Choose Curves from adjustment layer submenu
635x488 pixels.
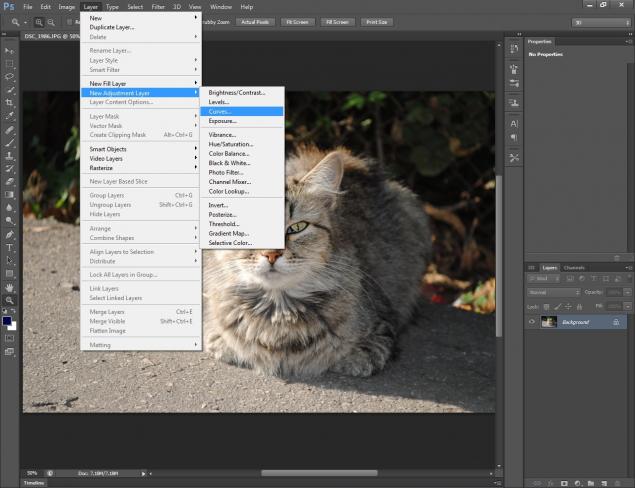[x=220, y=111]
